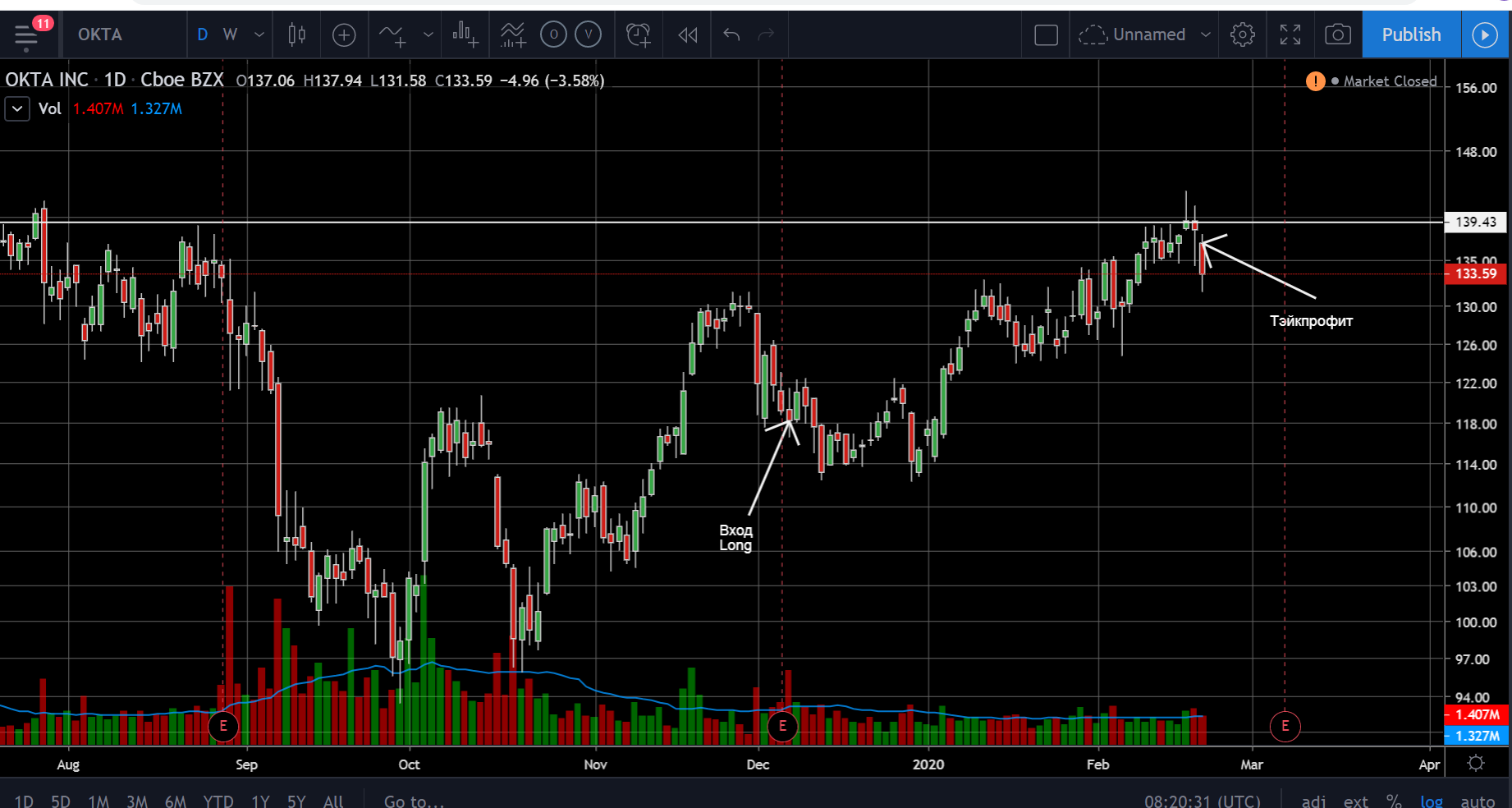Open the candlestick chart style selector

tap(297, 34)
